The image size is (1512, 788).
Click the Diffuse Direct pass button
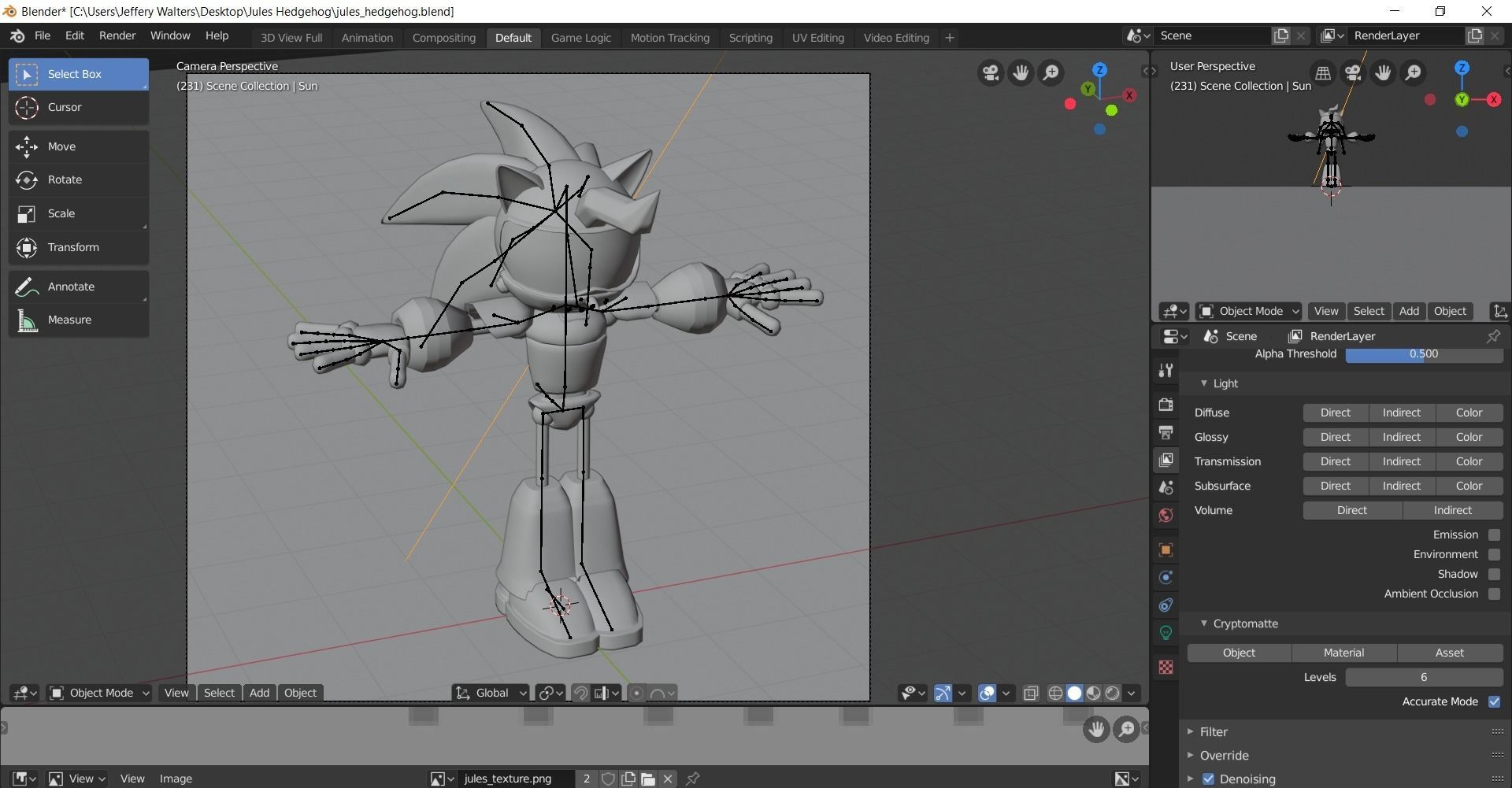coord(1336,412)
